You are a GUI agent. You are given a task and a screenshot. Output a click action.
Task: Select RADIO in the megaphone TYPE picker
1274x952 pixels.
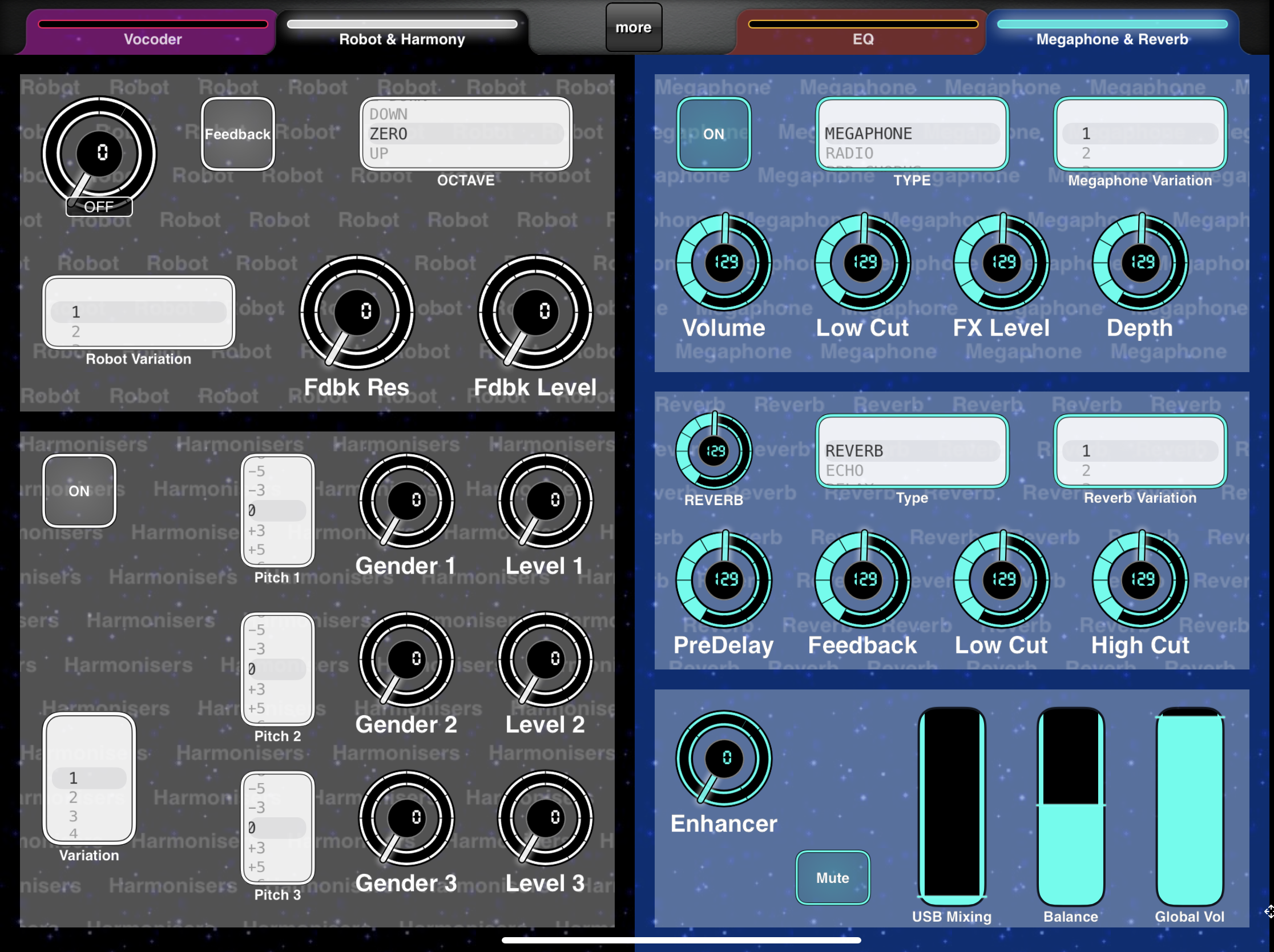tap(849, 153)
